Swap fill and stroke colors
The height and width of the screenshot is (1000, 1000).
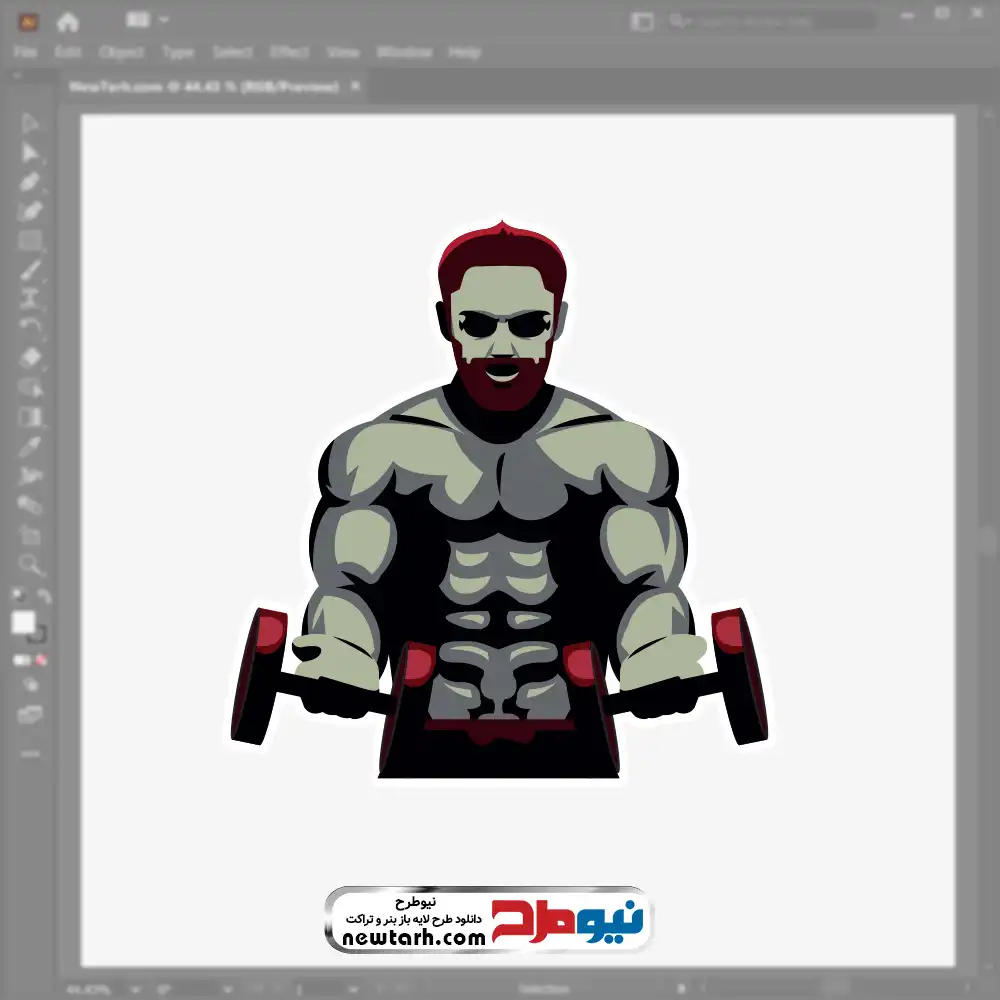(x=43, y=597)
